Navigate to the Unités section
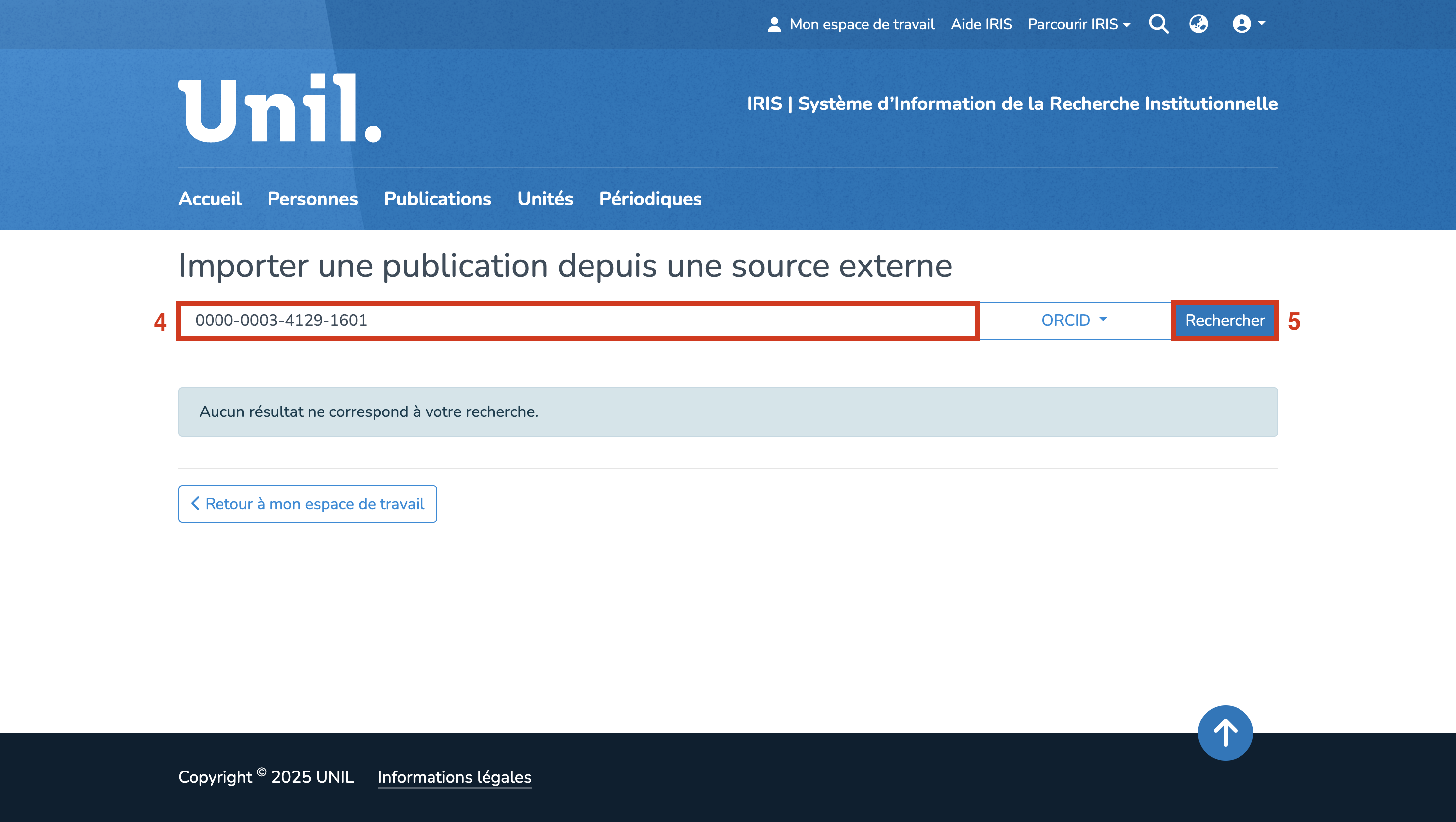This screenshot has width=1456, height=822. 545,199
